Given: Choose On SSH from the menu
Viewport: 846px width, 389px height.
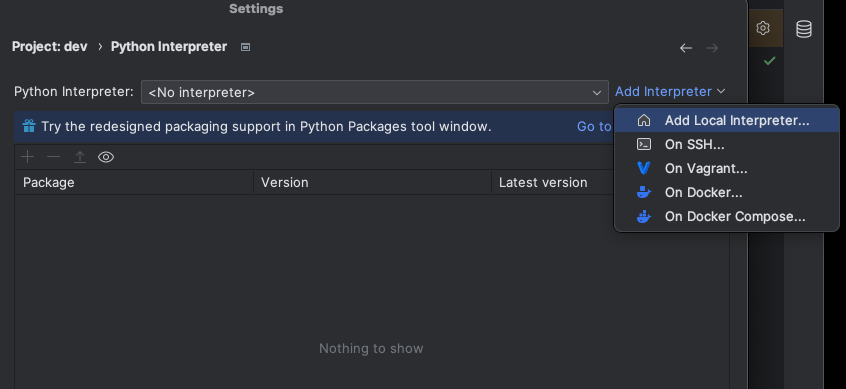Looking at the screenshot, I should (x=727, y=145).
